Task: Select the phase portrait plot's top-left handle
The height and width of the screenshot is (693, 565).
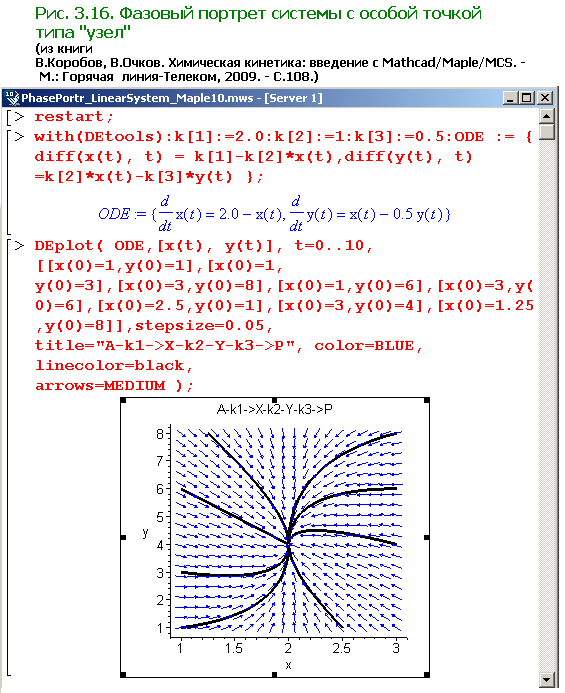Action: tap(123, 400)
